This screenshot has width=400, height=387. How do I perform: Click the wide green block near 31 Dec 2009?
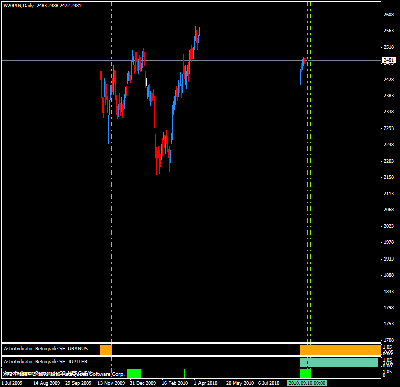pos(134,373)
